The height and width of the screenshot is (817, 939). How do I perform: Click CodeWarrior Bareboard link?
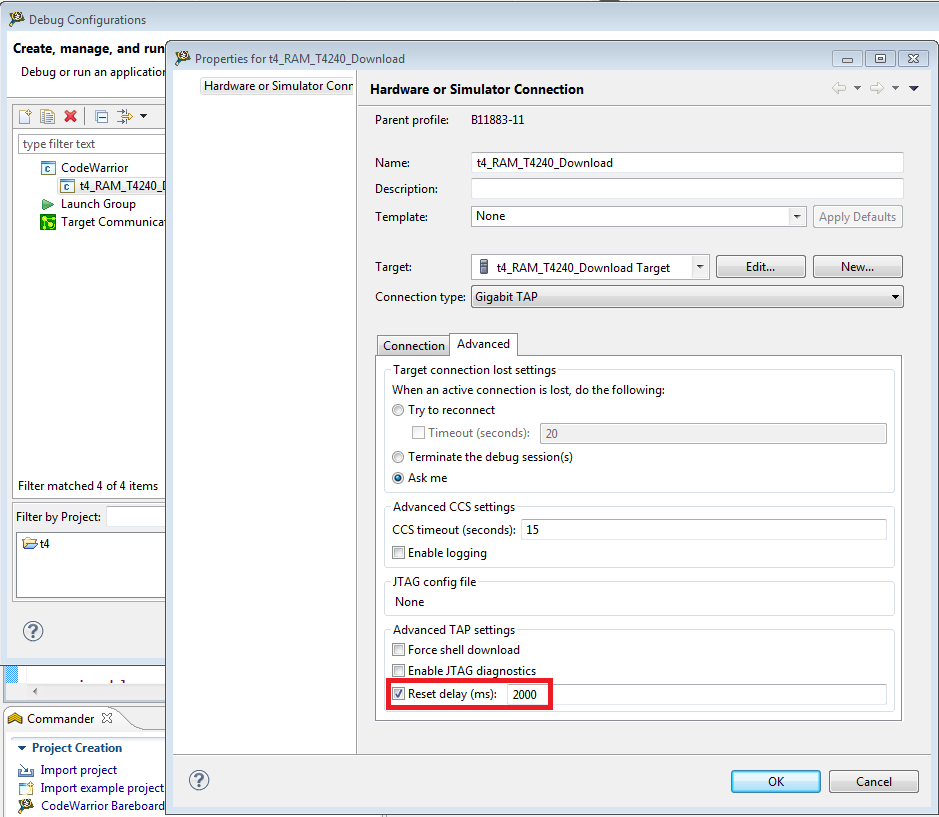[102, 806]
